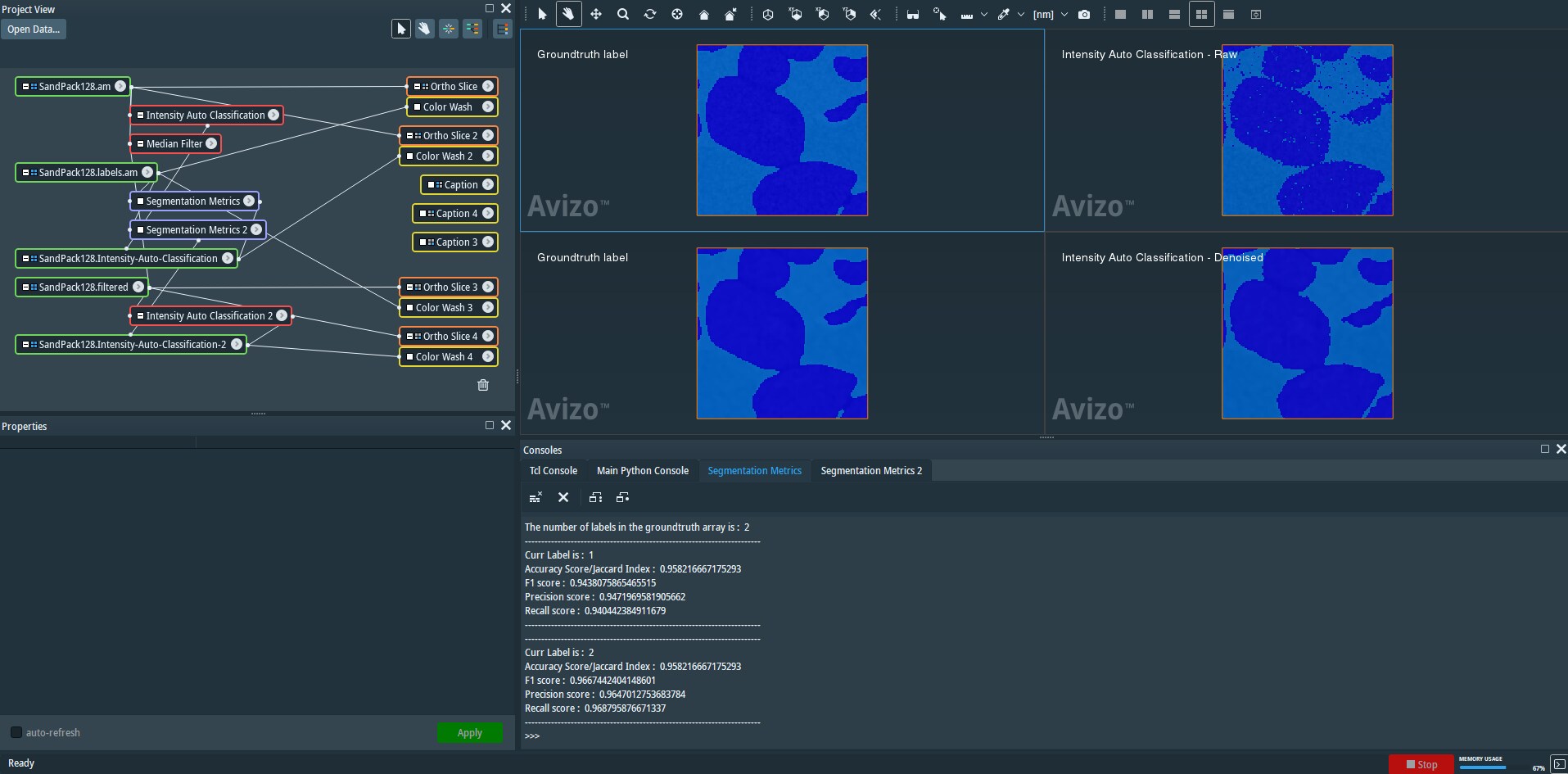Click the Stop button in the status bar
Image resolution: width=1568 pixels, height=774 pixels.
(x=1423, y=763)
